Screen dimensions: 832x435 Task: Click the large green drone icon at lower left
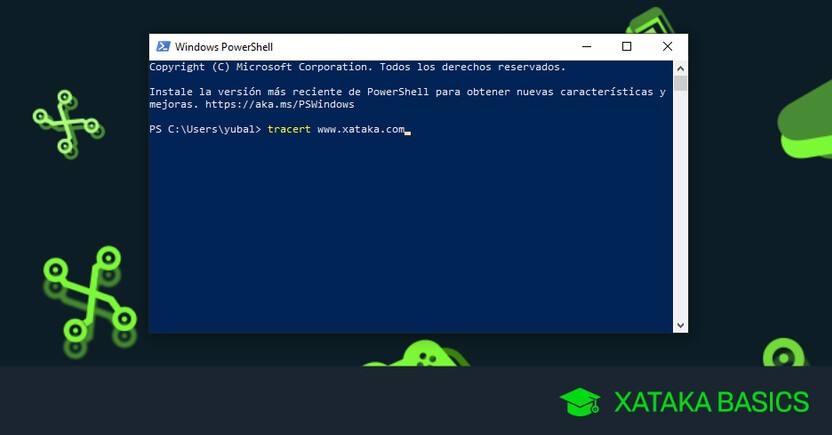tap(88, 295)
